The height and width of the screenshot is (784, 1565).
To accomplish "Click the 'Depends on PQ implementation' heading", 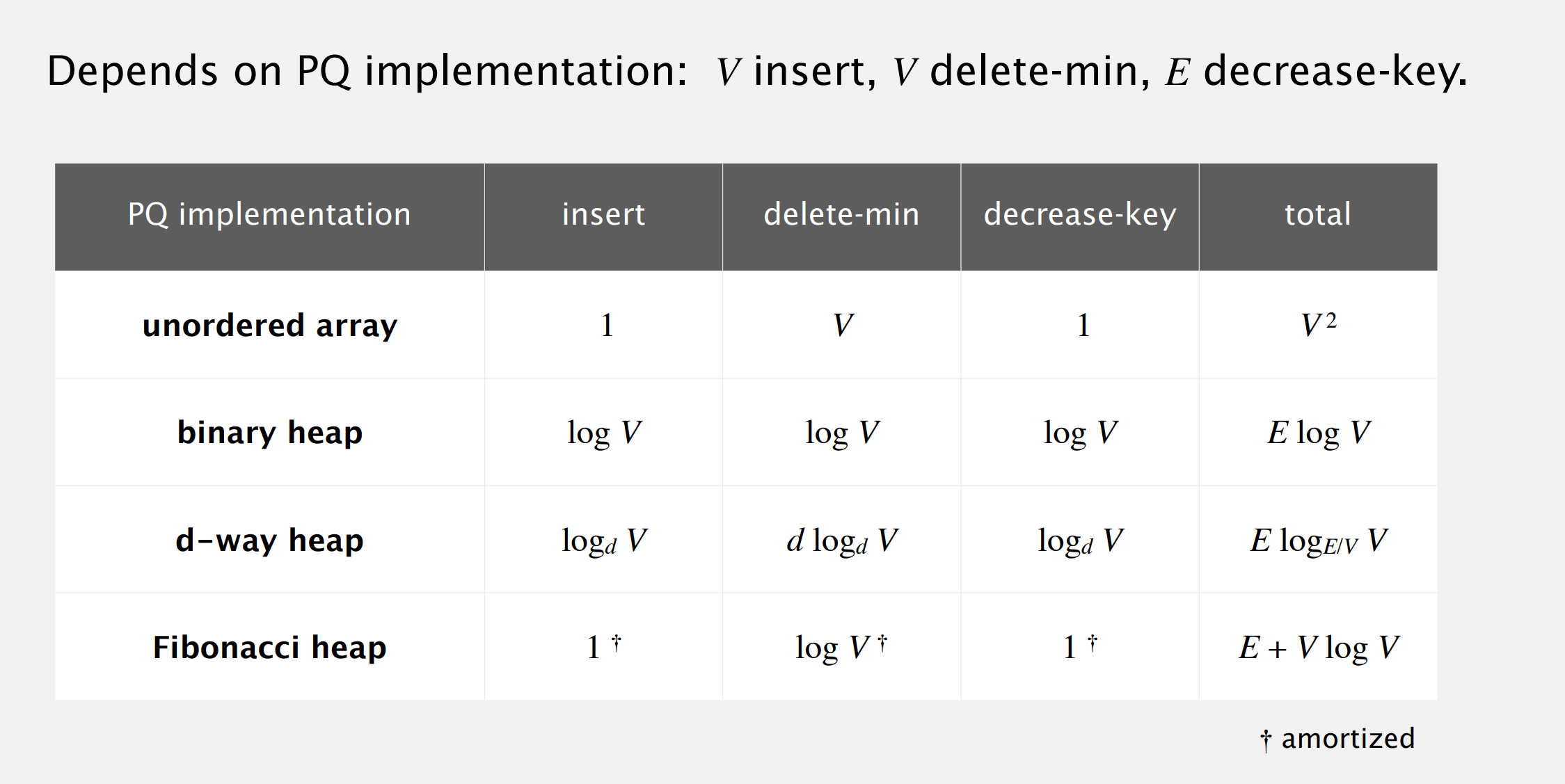I will [x=367, y=72].
